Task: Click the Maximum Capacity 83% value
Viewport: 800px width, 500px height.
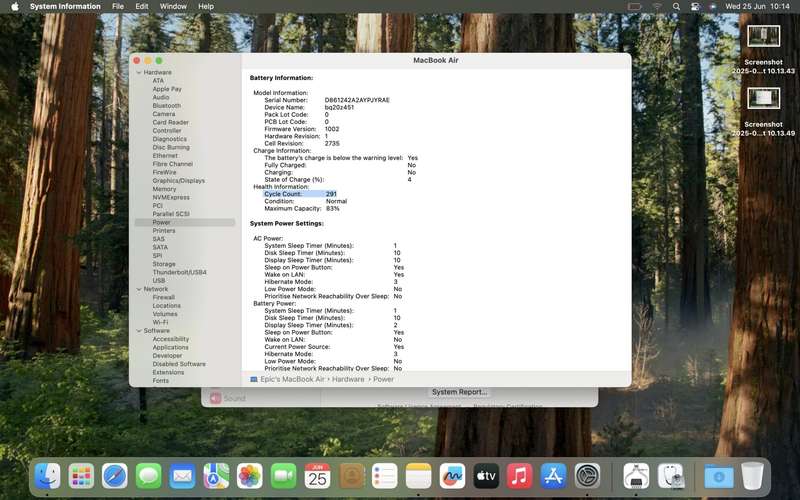Action: [333, 208]
